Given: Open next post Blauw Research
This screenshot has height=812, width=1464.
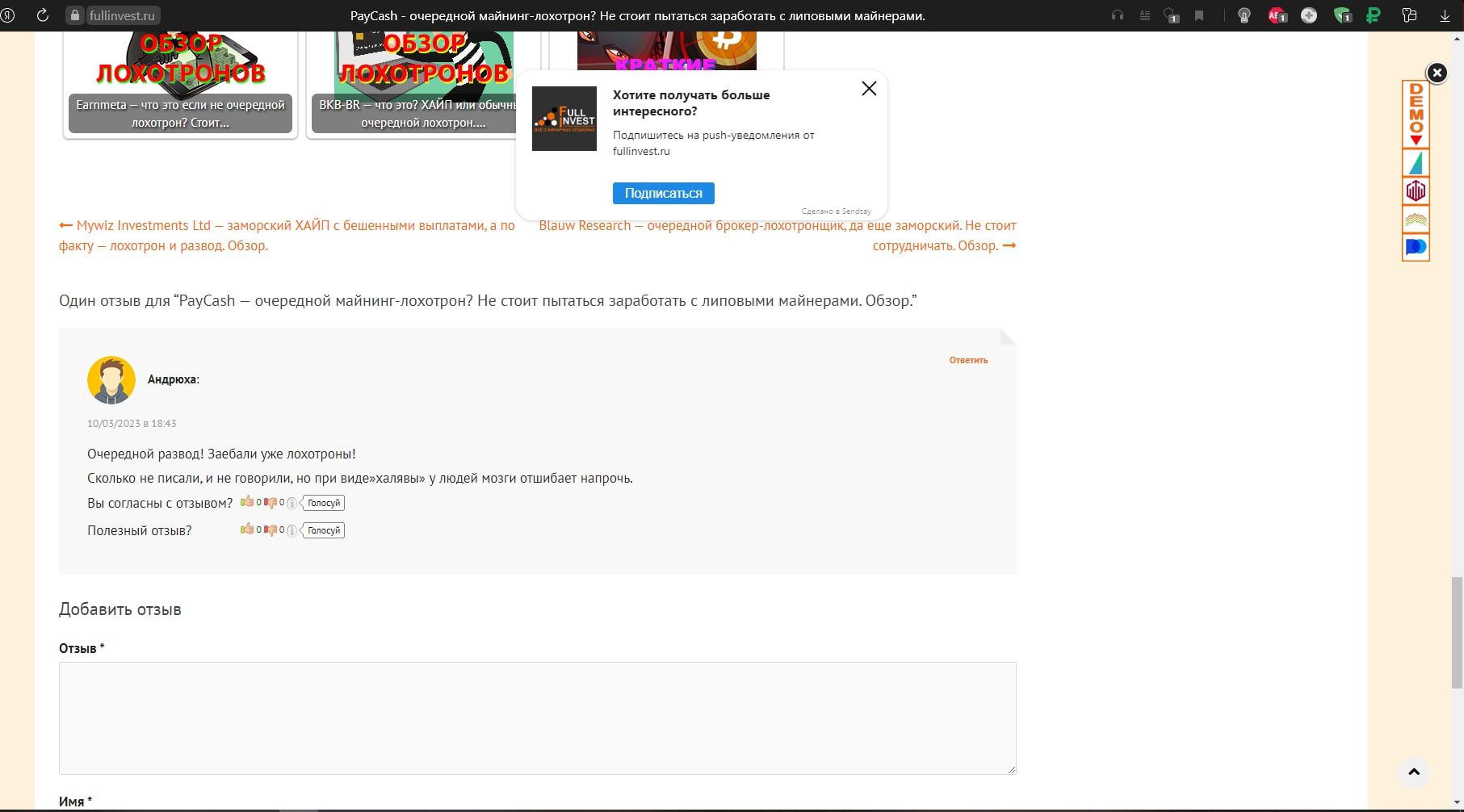Looking at the screenshot, I should pyautogui.click(x=778, y=236).
